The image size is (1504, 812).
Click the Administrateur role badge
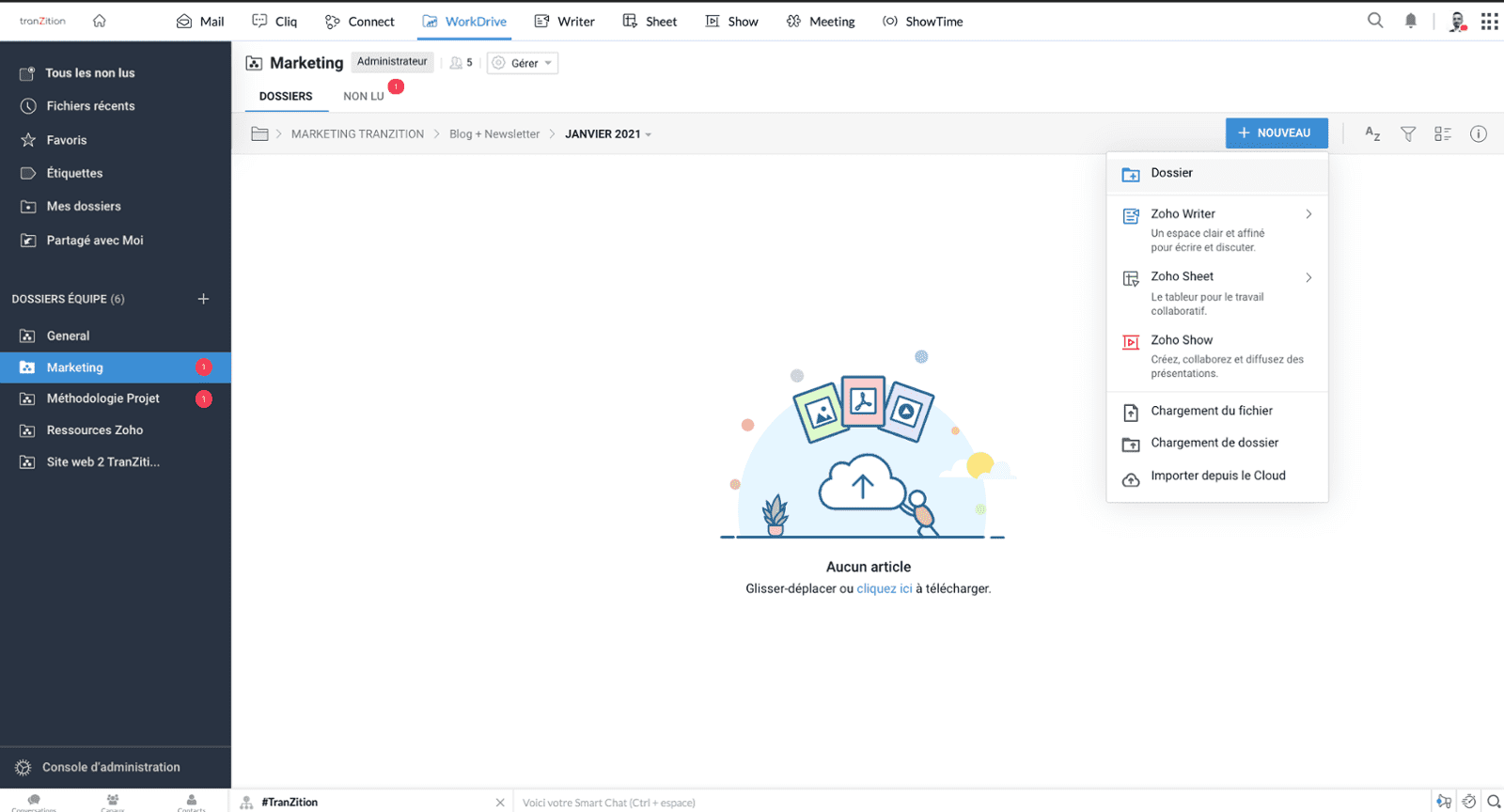click(x=392, y=62)
